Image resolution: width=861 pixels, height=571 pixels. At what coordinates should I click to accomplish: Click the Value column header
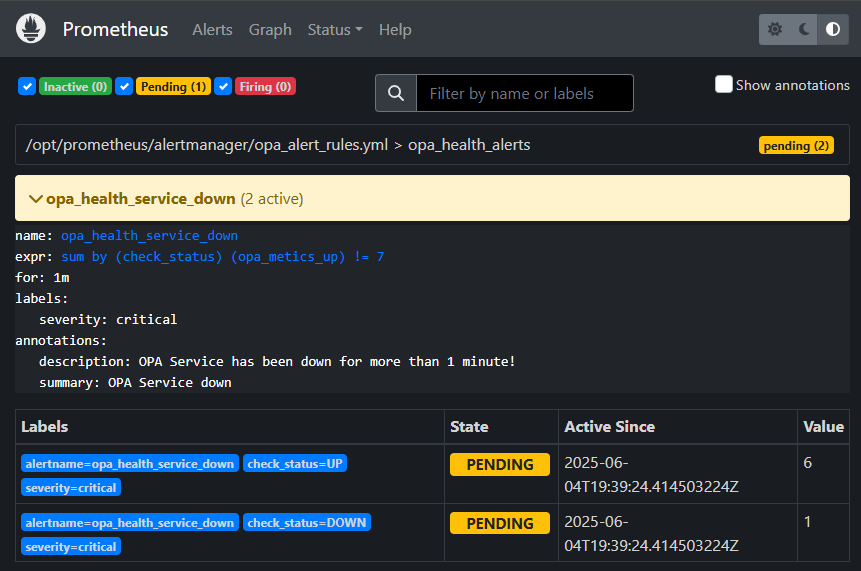coord(823,427)
